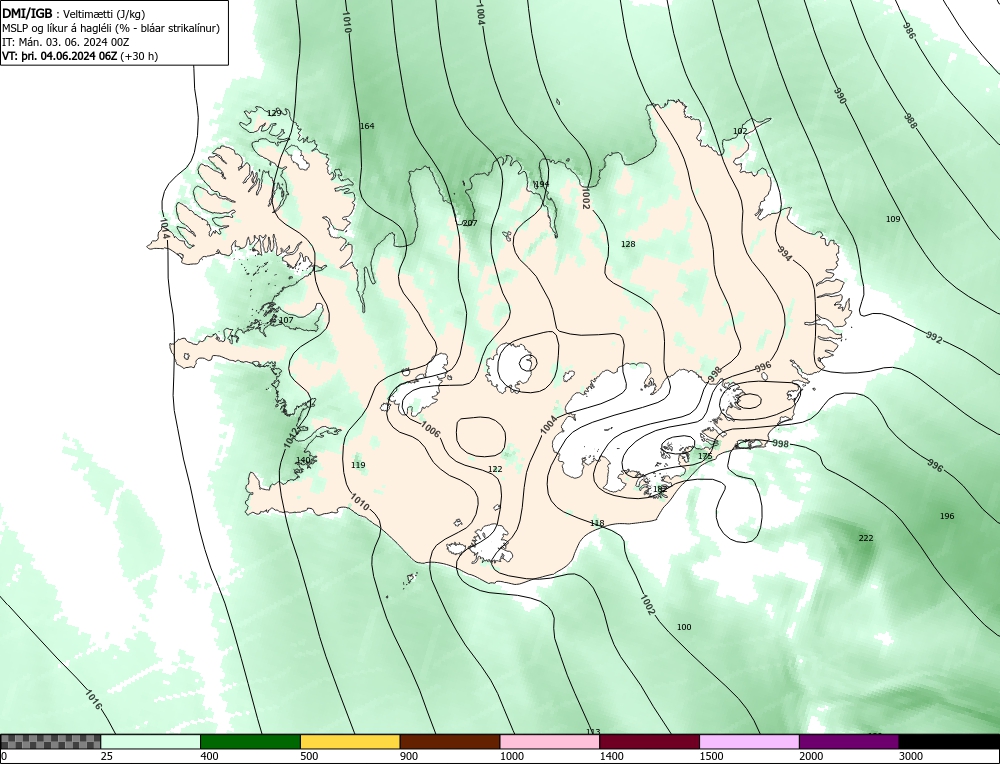Click the 994 isobar label
The height and width of the screenshot is (764, 1000).
point(784,253)
